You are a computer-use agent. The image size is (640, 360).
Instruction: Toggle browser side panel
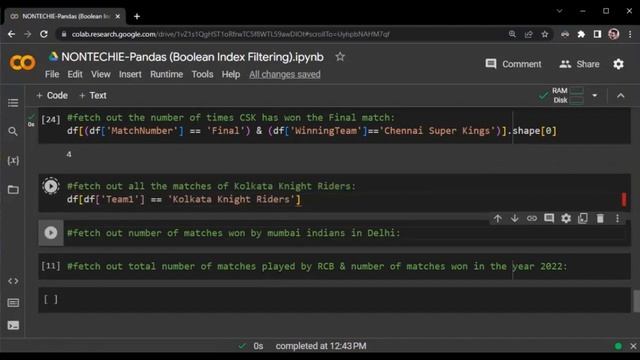click(x=597, y=34)
